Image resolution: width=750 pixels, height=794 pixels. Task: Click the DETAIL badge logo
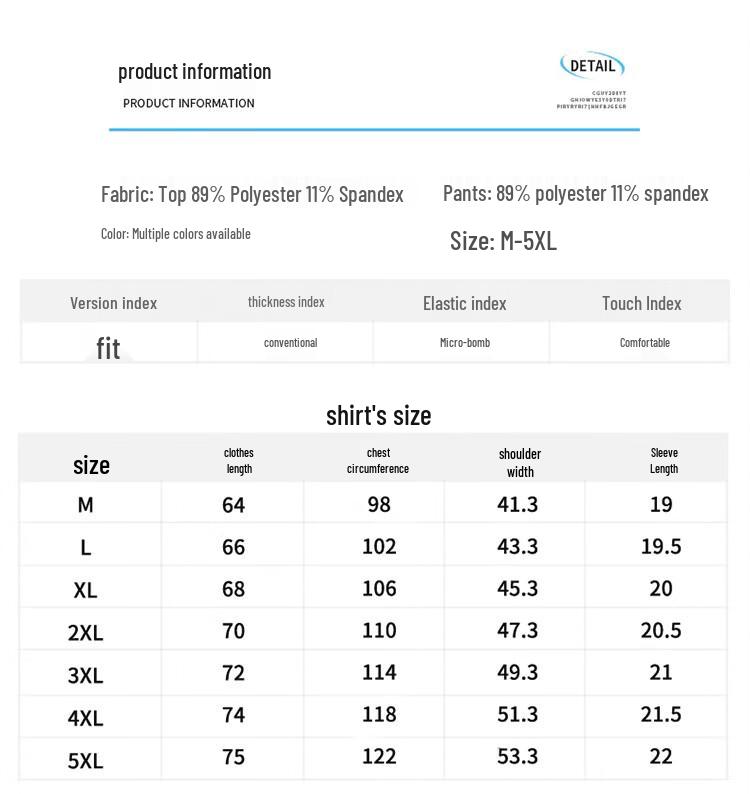click(592, 65)
